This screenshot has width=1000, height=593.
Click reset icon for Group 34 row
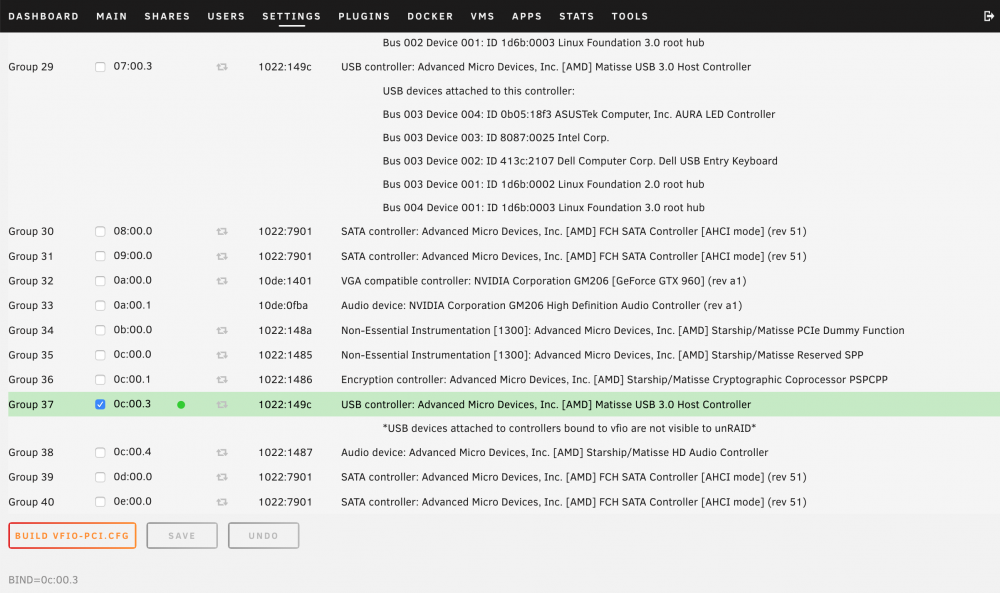[222, 330]
